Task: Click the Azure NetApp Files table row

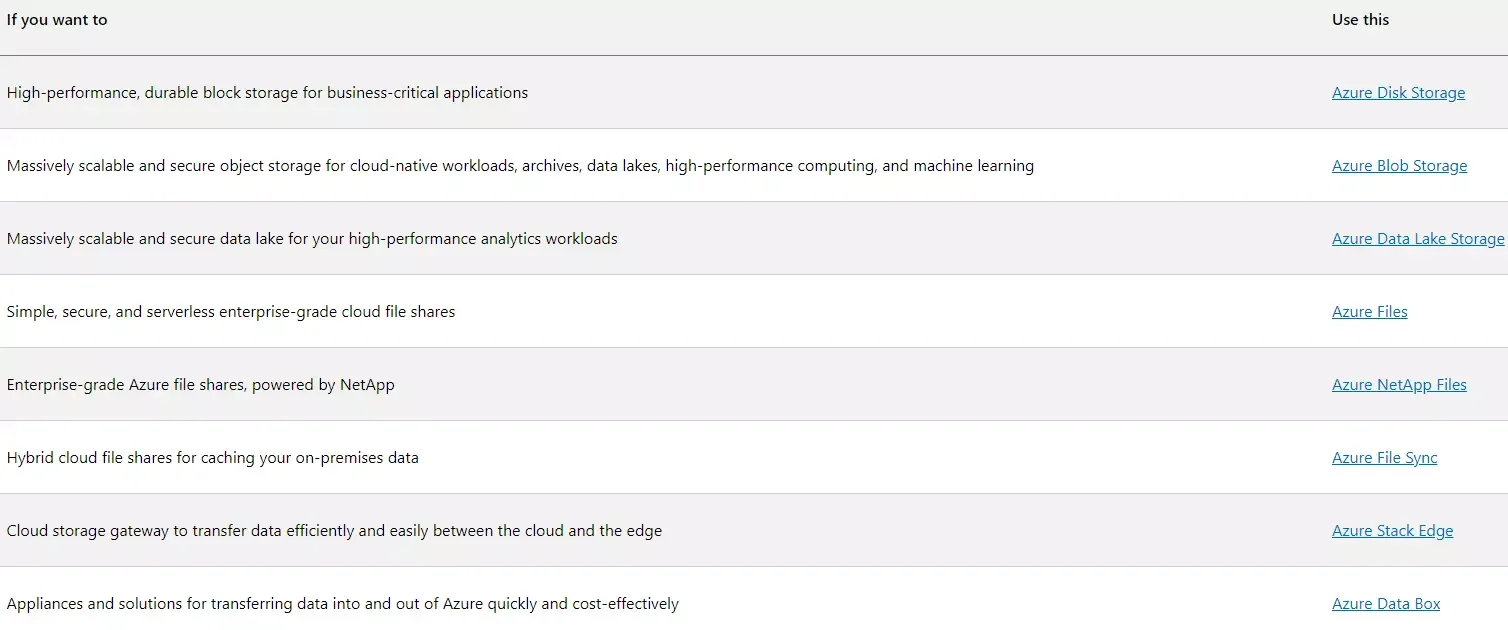Action: 700,384
